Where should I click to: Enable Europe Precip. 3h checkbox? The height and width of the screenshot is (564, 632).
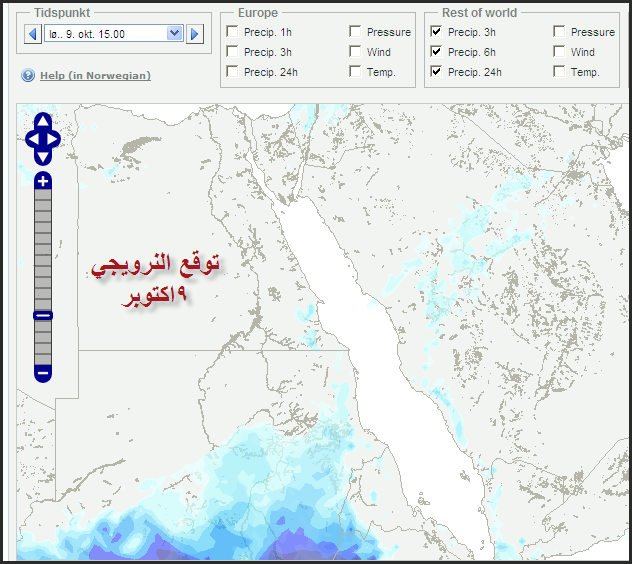(232, 52)
